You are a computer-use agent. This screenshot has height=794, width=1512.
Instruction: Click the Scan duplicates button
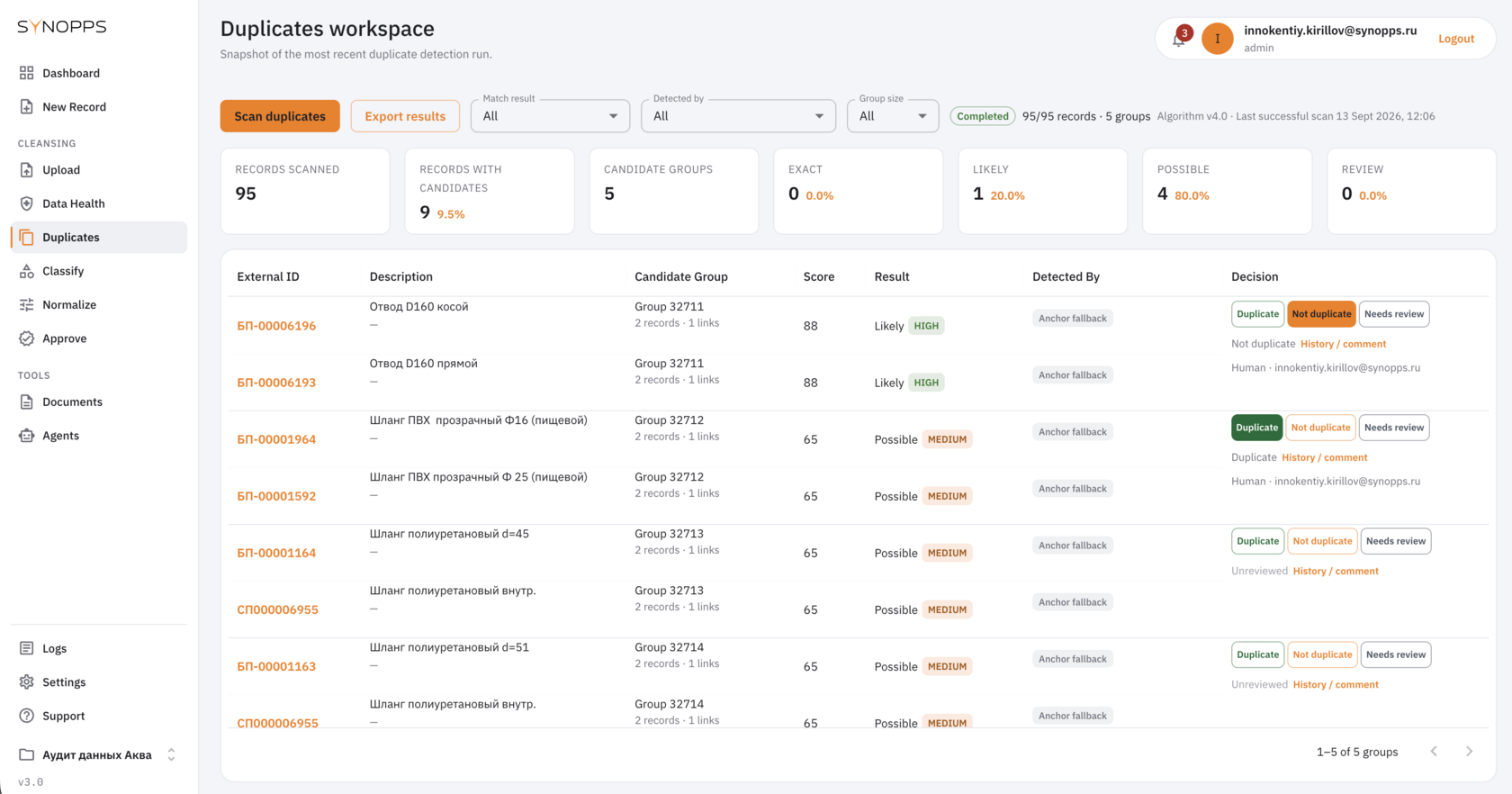(280, 116)
